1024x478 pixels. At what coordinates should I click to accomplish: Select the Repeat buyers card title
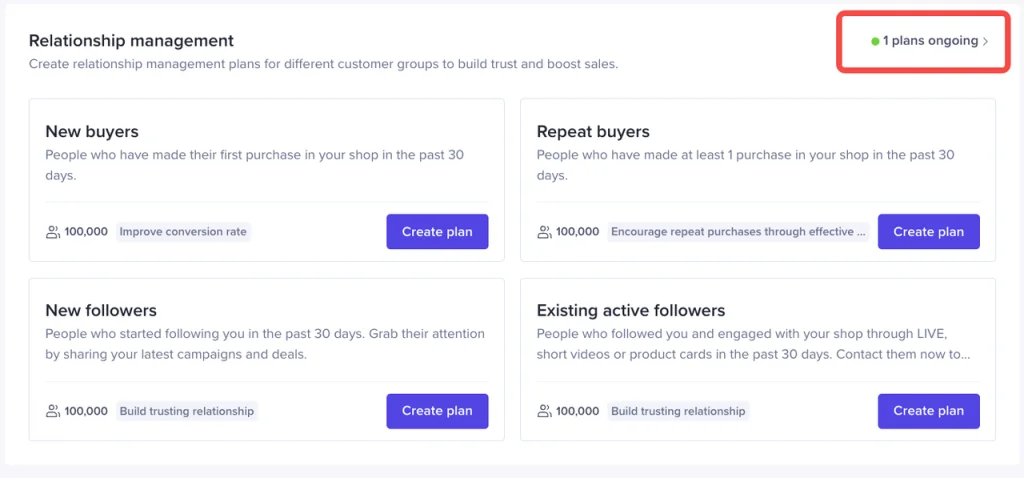593,131
